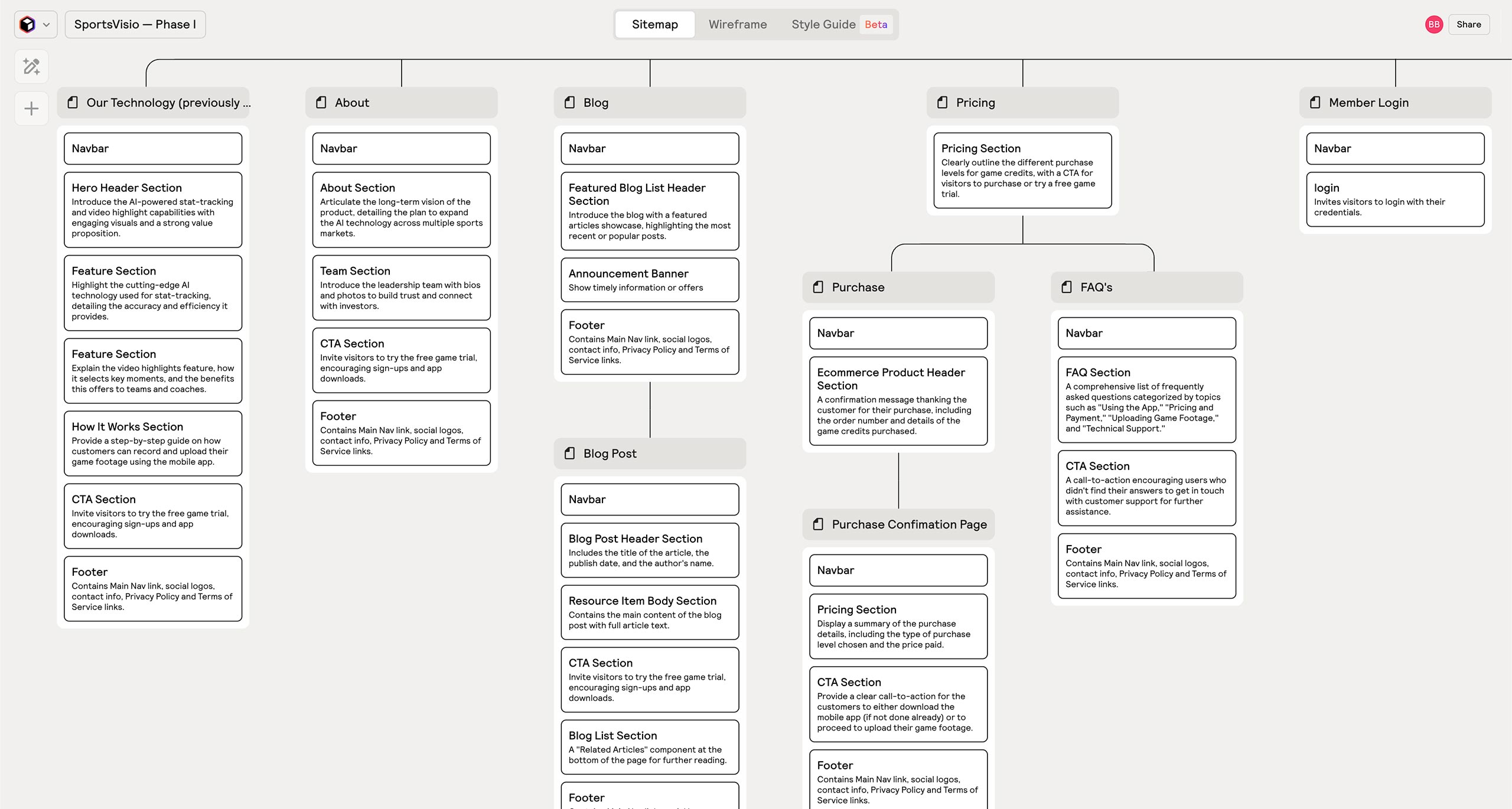The height and width of the screenshot is (809, 1512).
Task: Select the Featured Blog List Header Section card
Action: (x=650, y=211)
